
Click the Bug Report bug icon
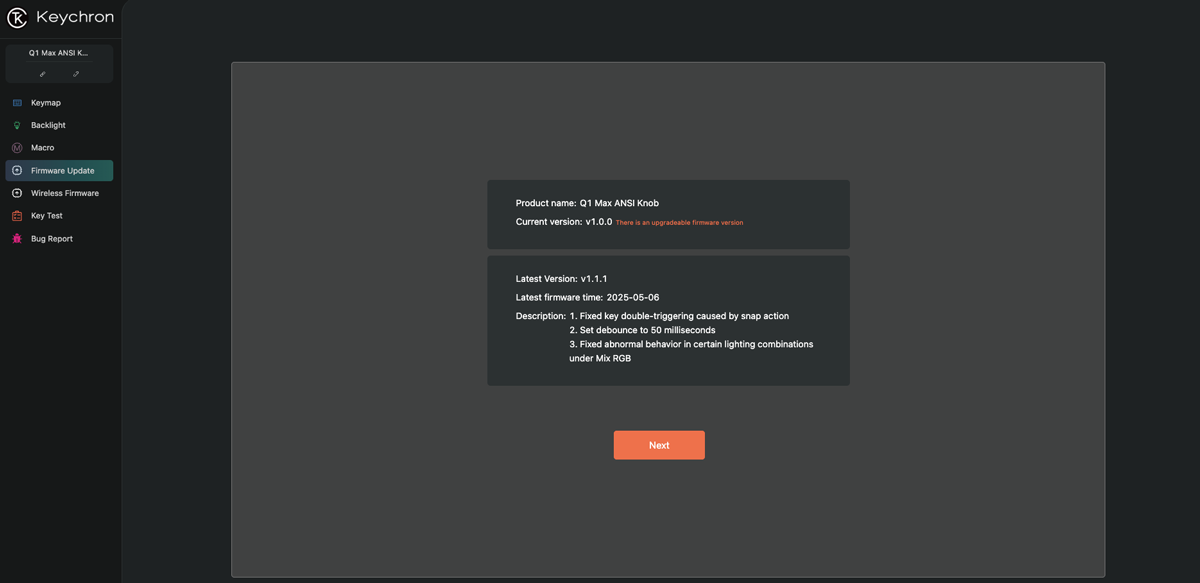coord(17,239)
